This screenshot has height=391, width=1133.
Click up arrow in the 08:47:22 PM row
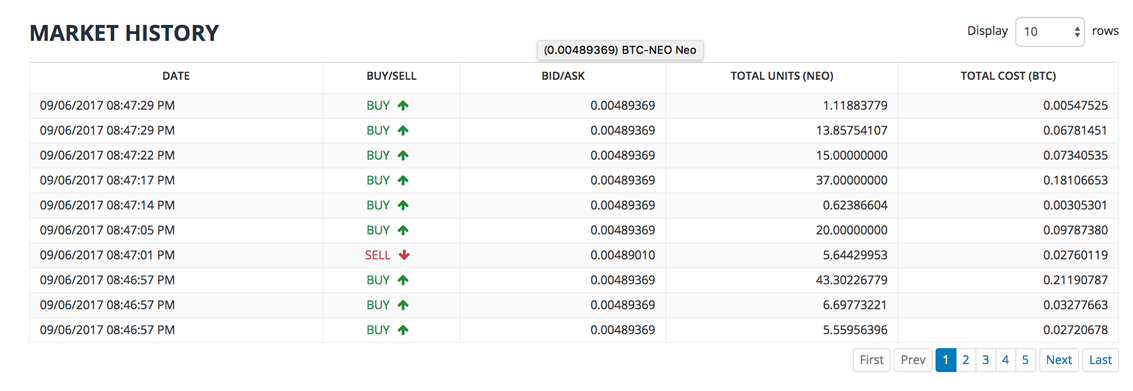pyautogui.click(x=403, y=155)
